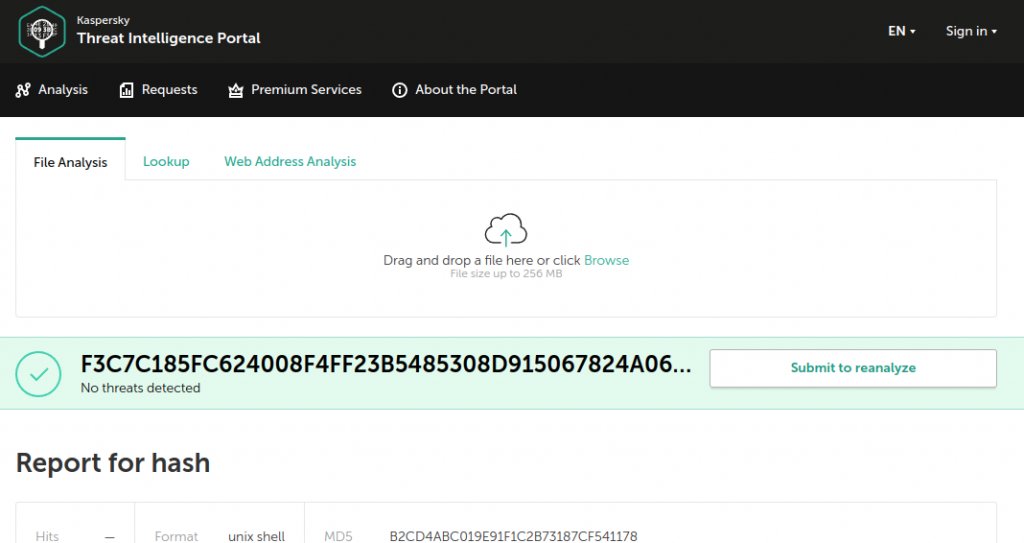Switch to the Web Address Analysis tab

290,161
